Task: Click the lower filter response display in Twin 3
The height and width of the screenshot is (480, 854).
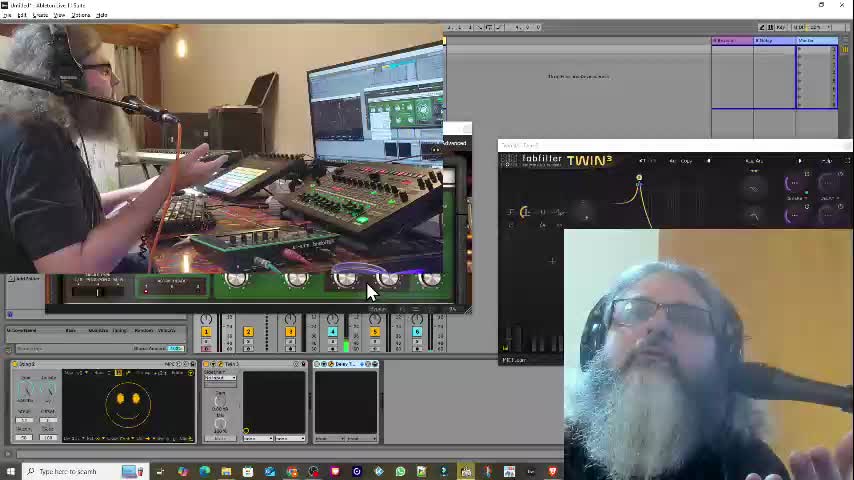Action: [754, 216]
